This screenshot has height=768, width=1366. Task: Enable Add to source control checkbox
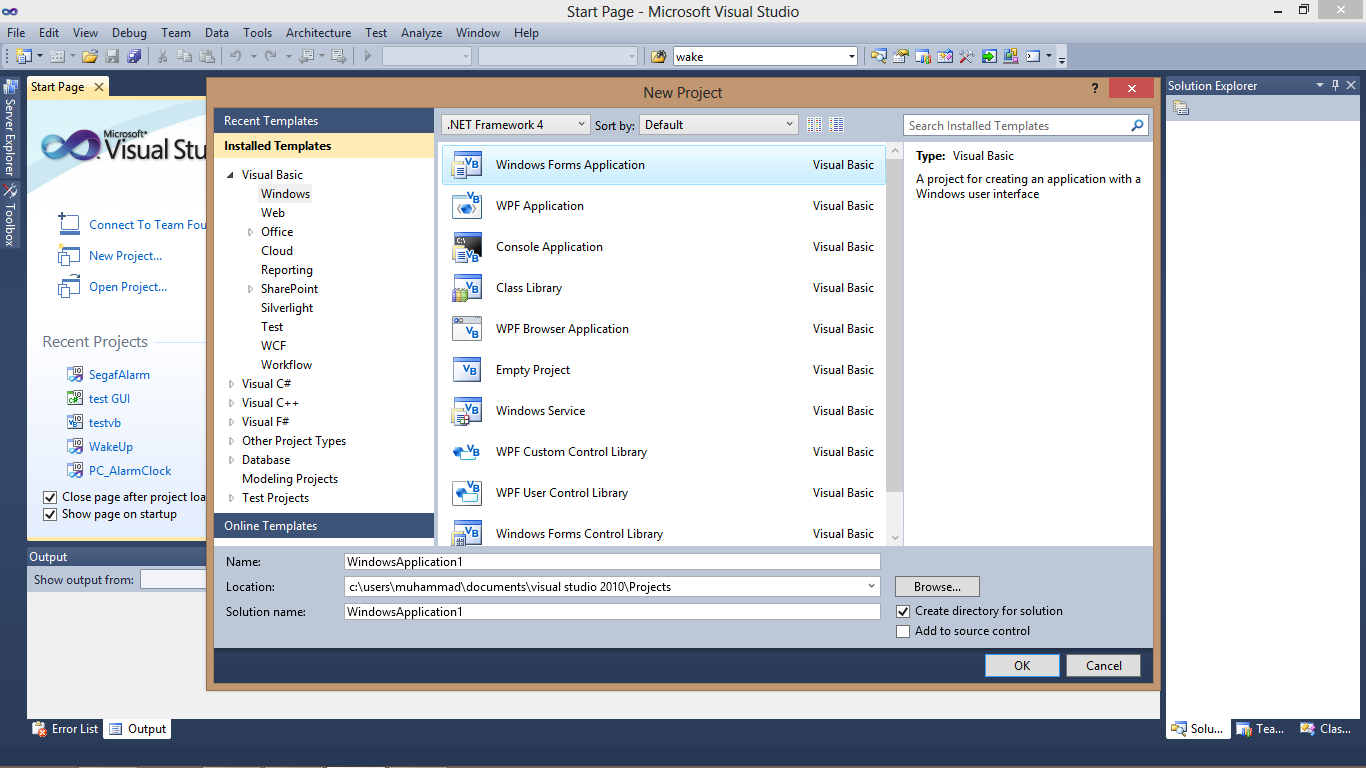pos(903,631)
